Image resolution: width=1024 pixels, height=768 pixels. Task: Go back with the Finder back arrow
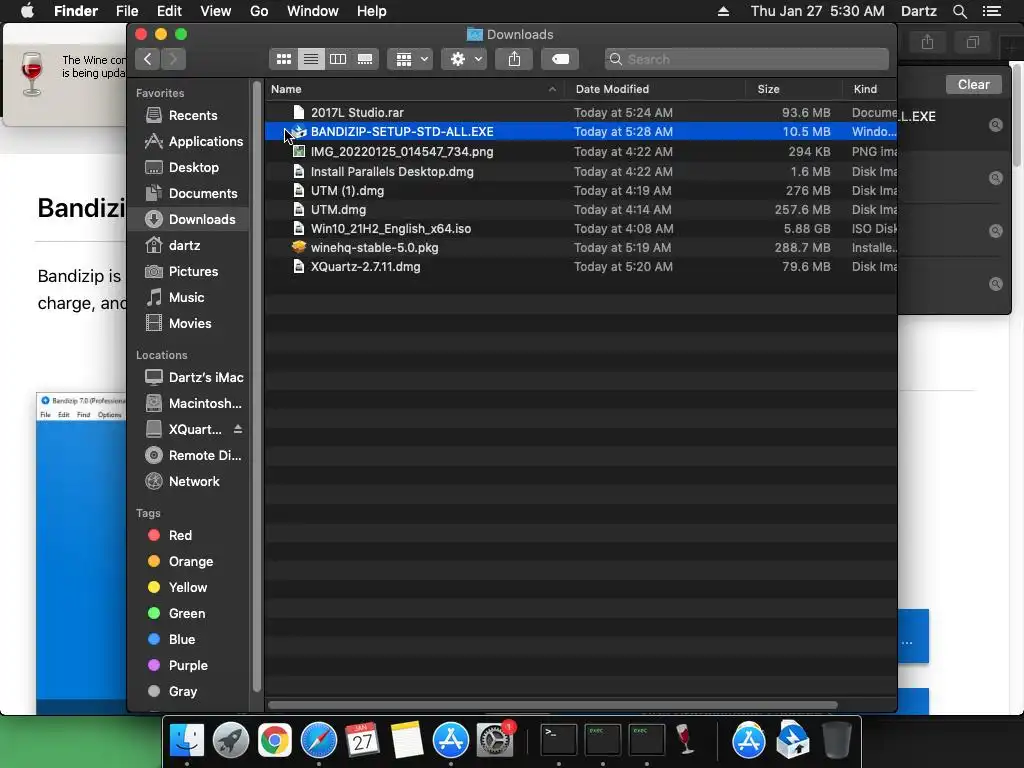[x=148, y=59]
